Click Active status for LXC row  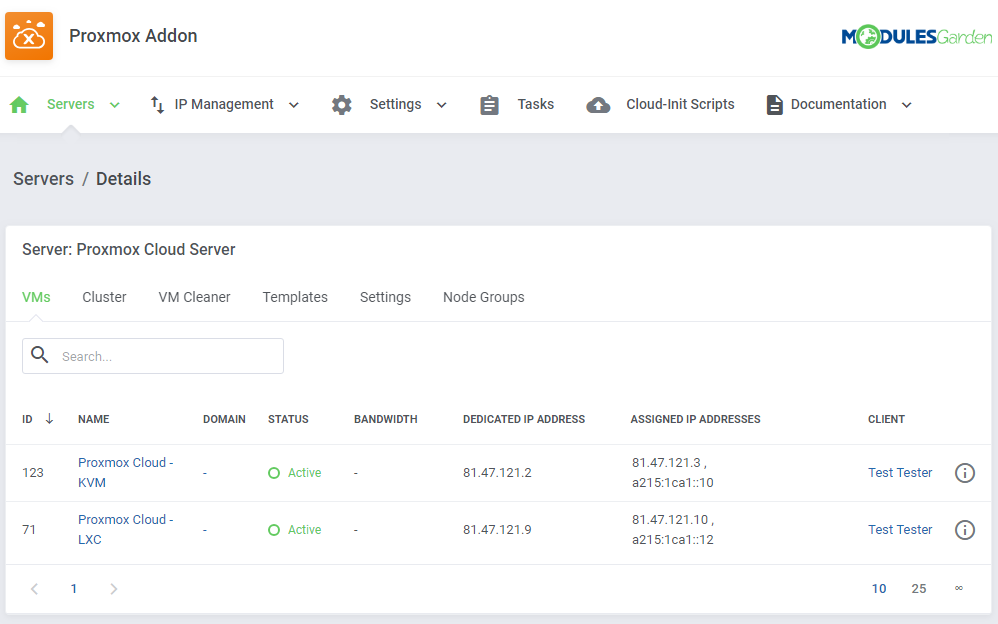tap(295, 530)
